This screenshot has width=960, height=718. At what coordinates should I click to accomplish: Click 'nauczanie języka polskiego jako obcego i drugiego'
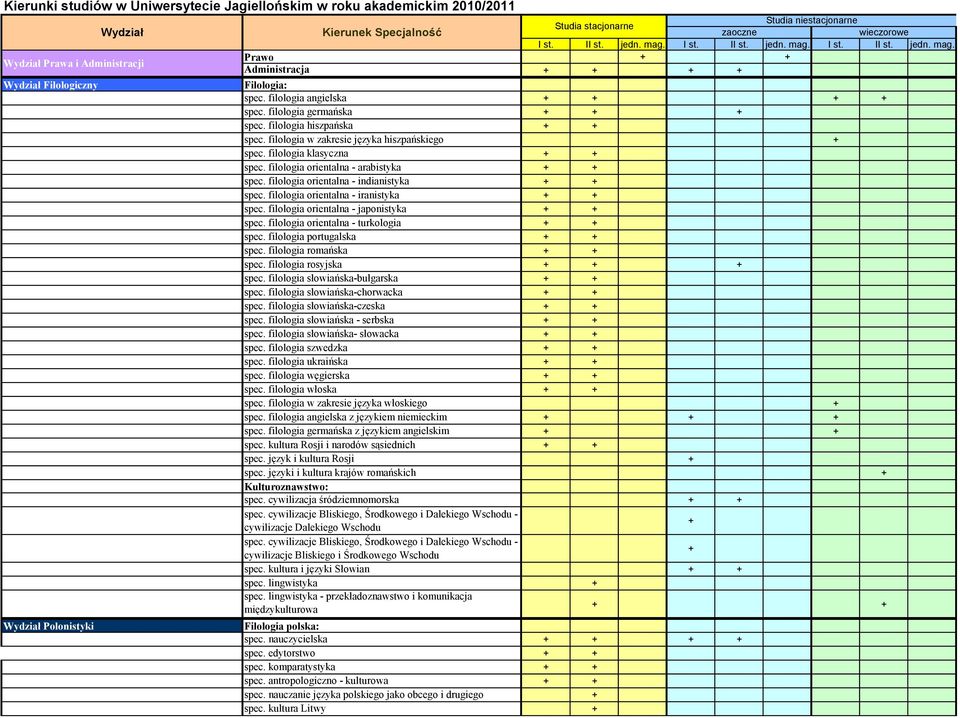tap(381, 695)
